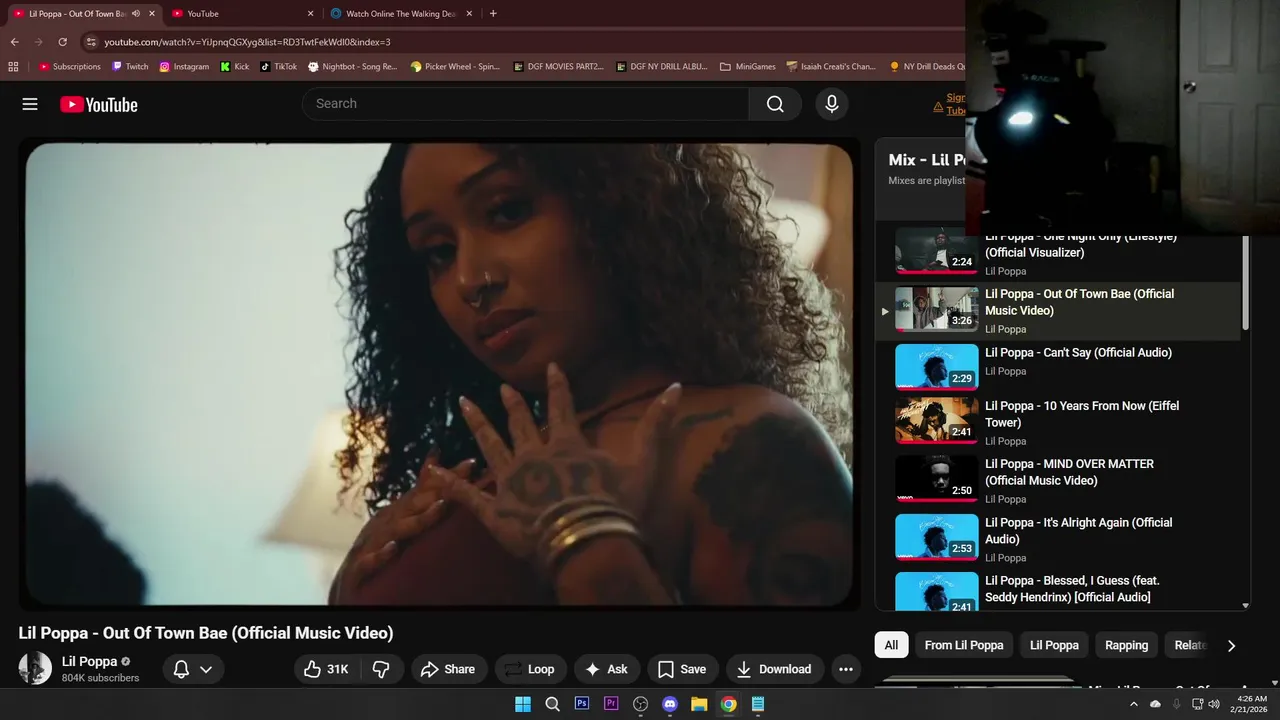Dislike the video with thumbs down
1280x720 pixels.
(x=381, y=669)
